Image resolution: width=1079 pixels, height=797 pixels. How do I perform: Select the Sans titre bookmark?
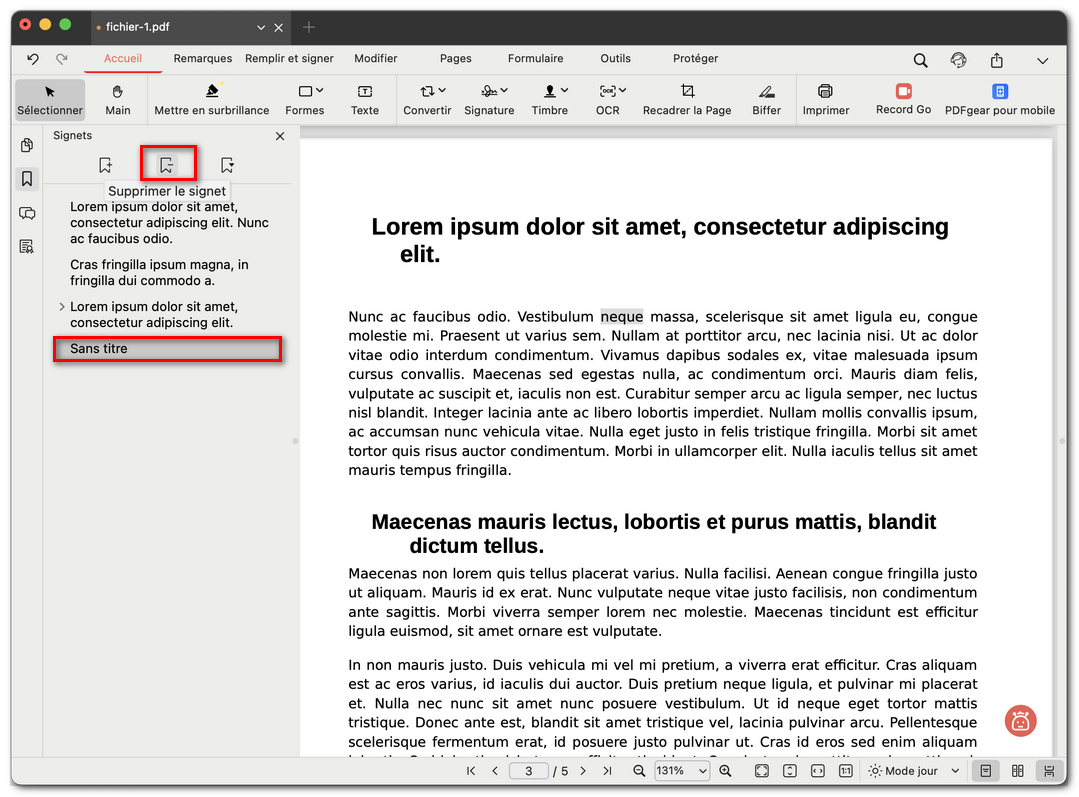pos(166,348)
